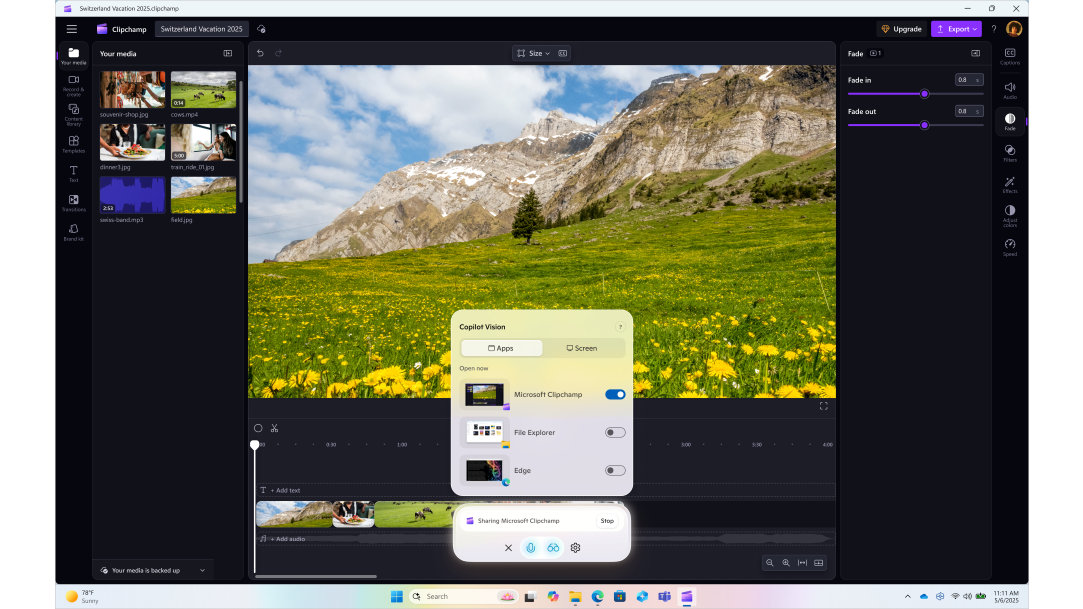Click the Undo arrow
The image size is (1083, 609).
[260, 53]
